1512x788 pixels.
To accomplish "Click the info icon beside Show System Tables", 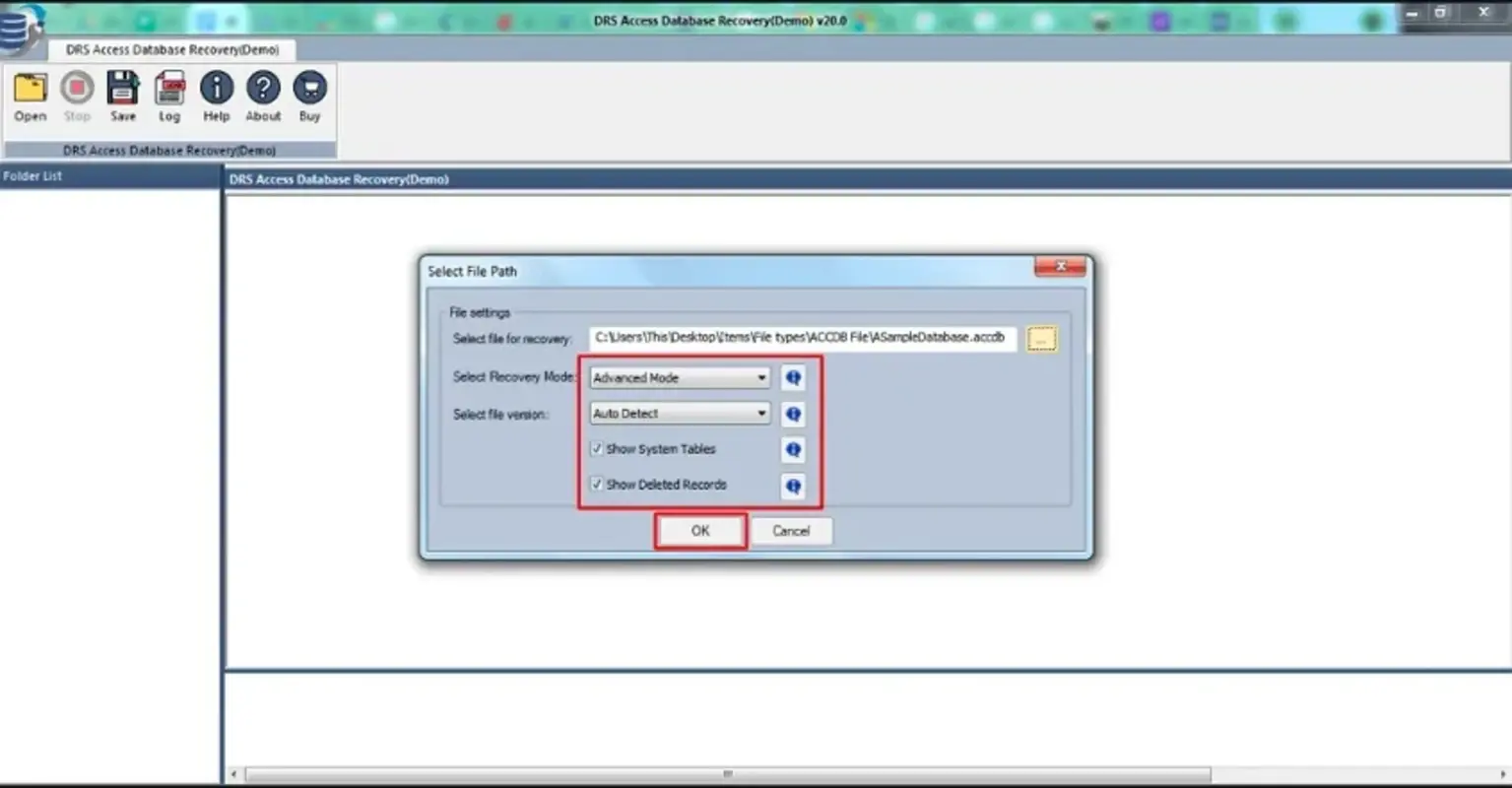I will point(792,450).
